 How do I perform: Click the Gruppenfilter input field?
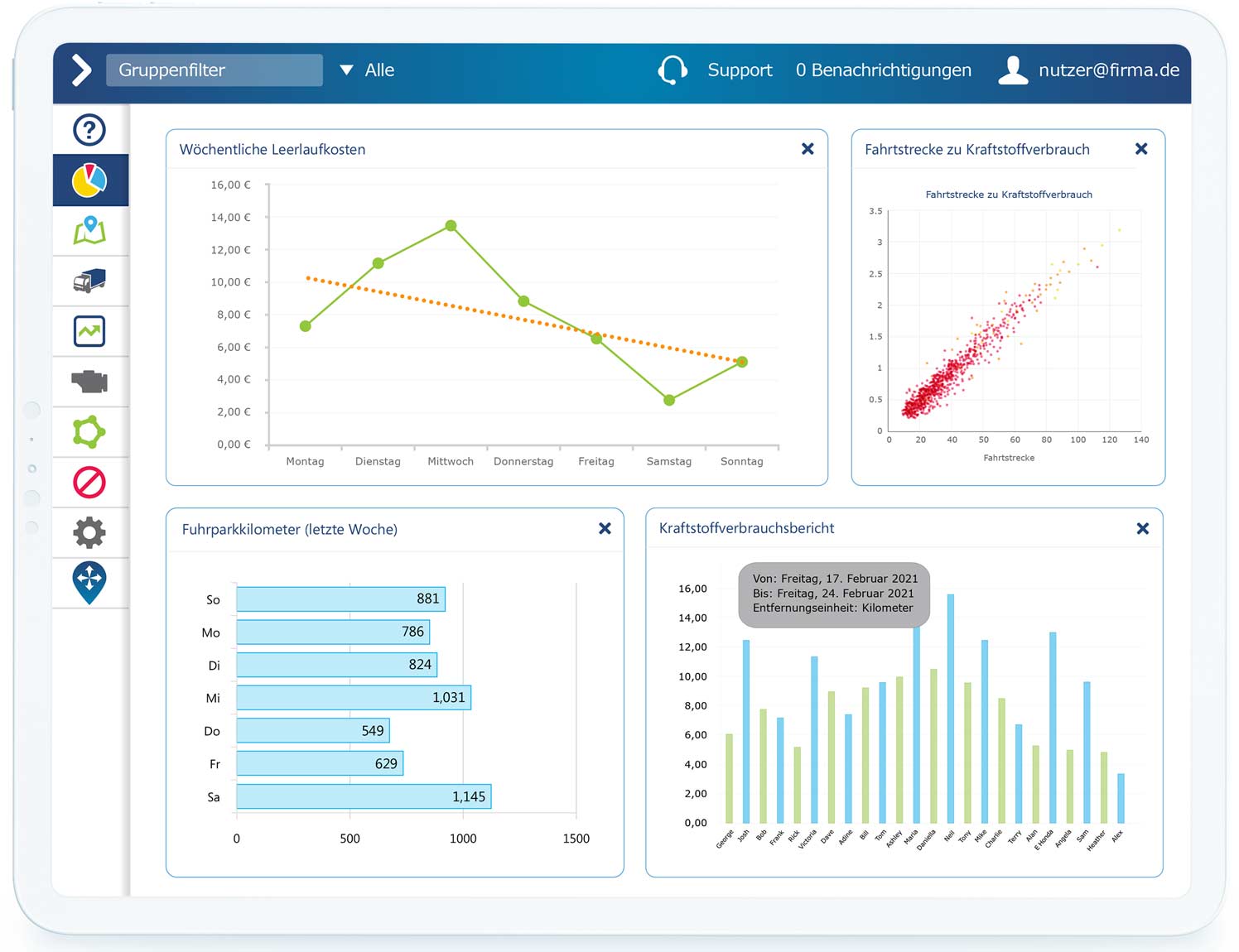[215, 70]
